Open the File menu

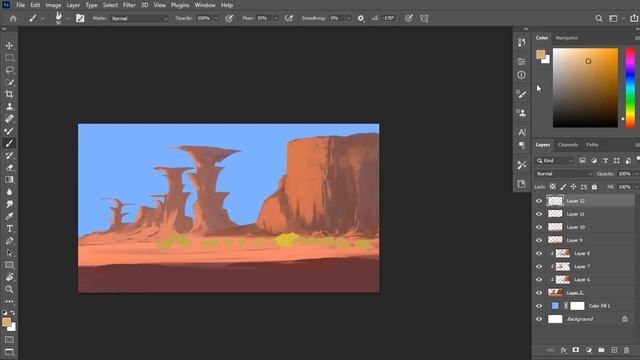coord(20,5)
